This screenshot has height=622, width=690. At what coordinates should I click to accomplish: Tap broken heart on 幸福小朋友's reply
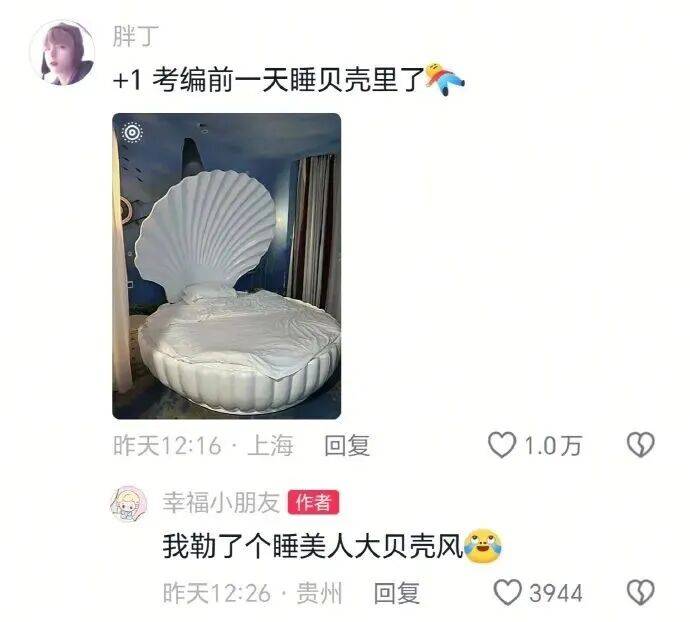click(640, 592)
